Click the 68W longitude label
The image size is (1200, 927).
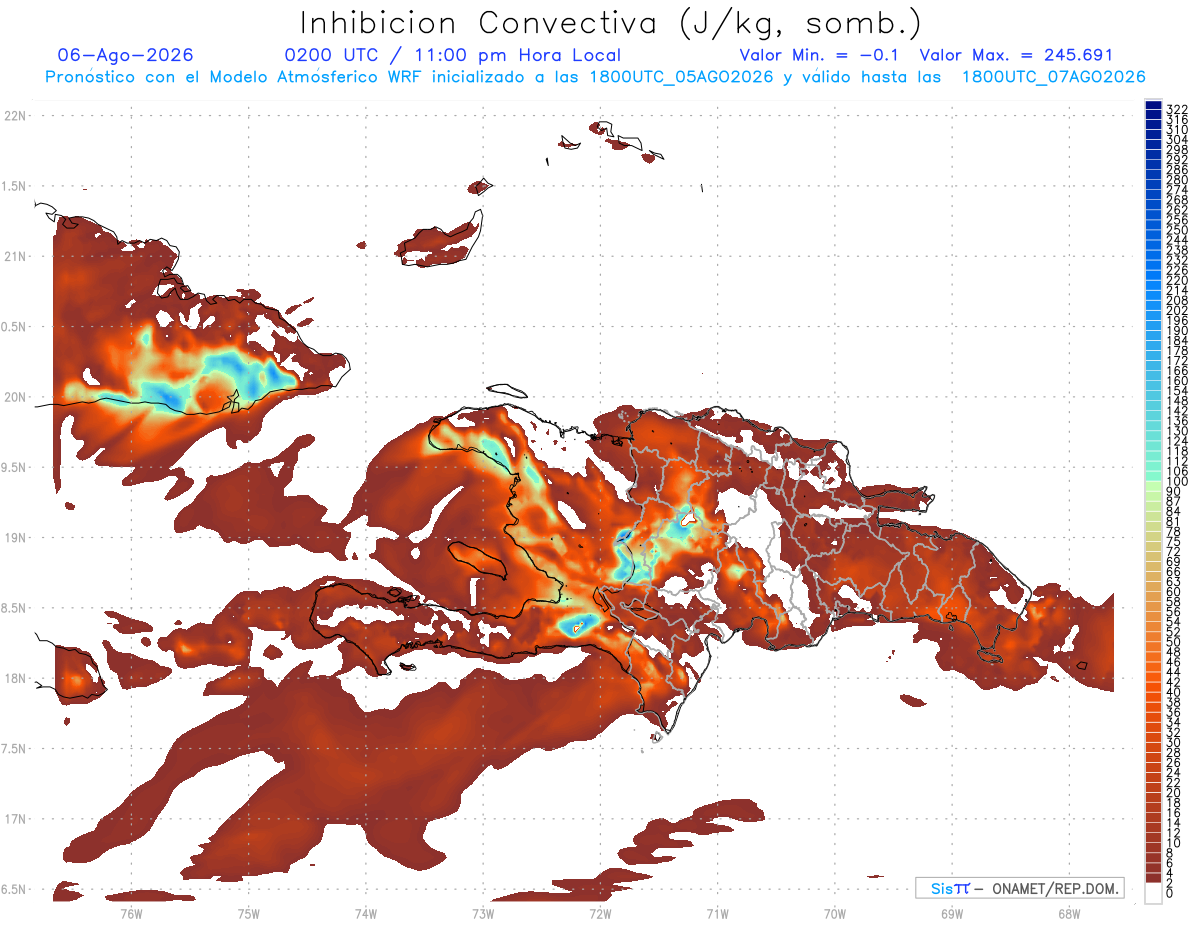1068,913
